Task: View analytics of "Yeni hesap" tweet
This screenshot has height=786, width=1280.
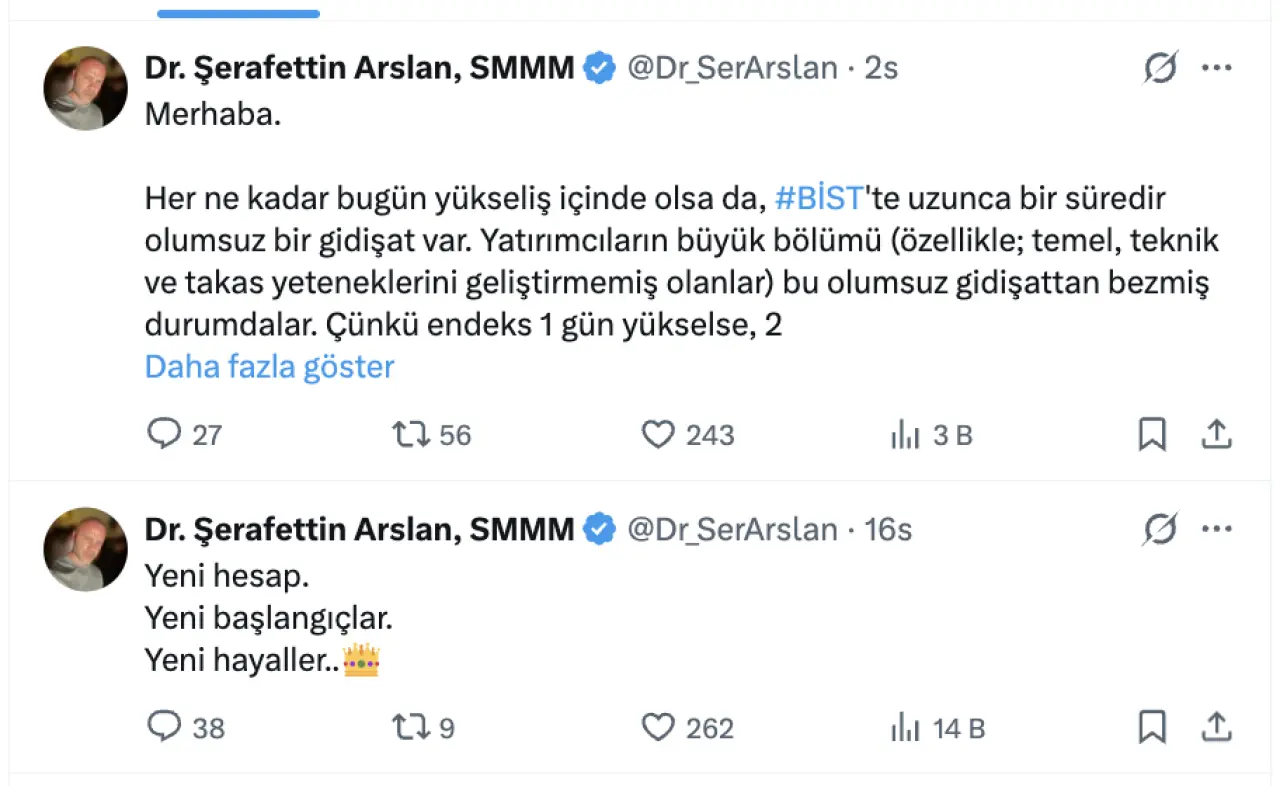Action: pyautogui.click(x=905, y=728)
